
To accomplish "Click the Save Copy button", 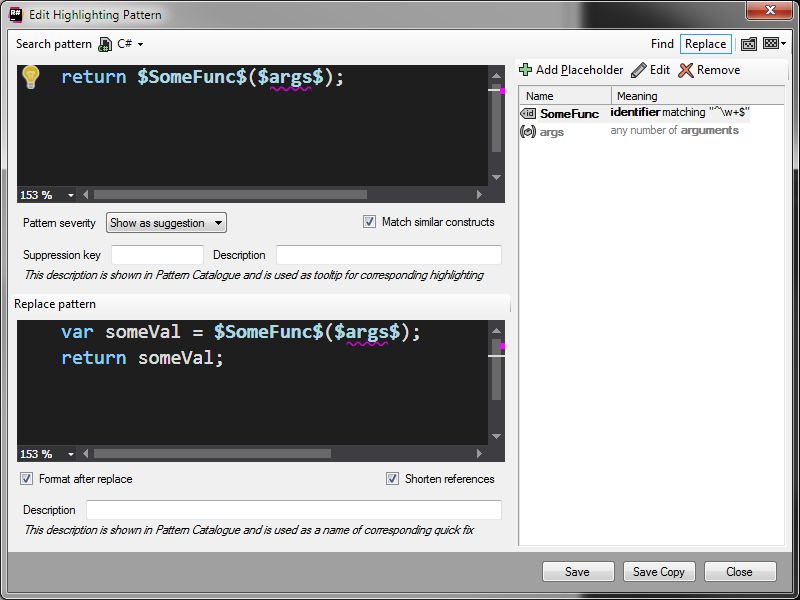I will [x=659, y=571].
